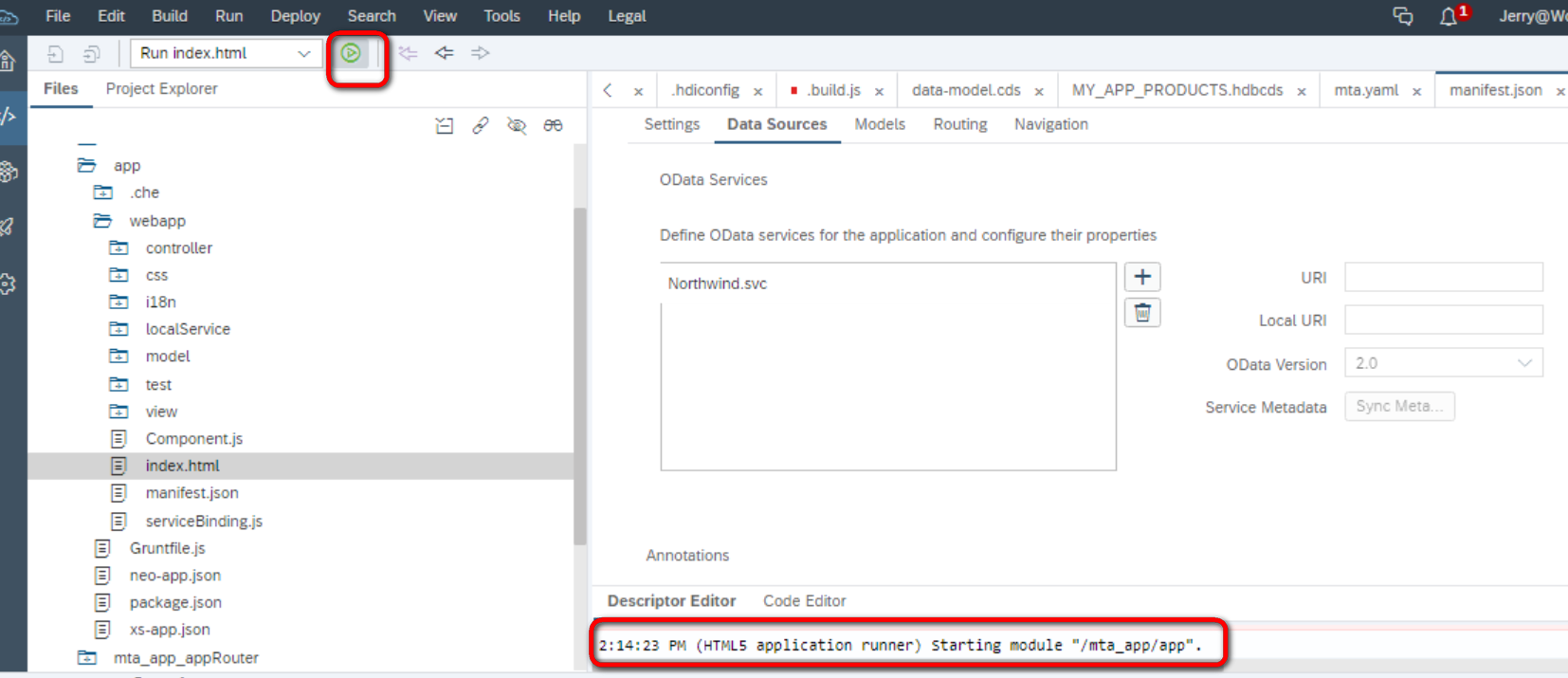Collapse the webapp folder
The height and width of the screenshot is (678, 1568).
click(102, 221)
